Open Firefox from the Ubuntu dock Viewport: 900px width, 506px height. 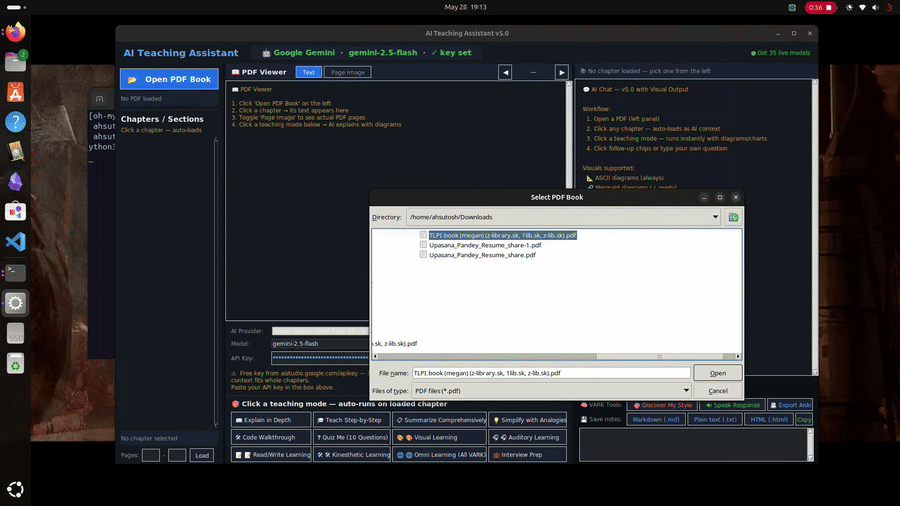15,32
